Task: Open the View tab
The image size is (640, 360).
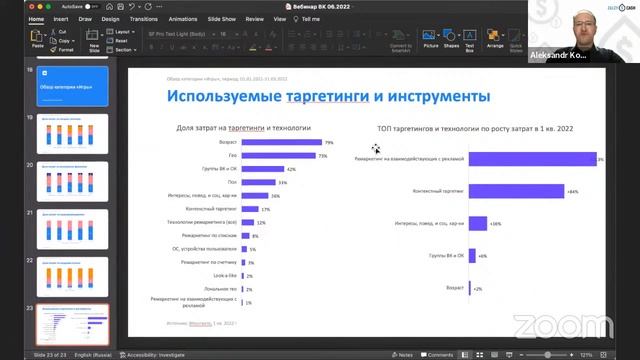Action: [280, 19]
